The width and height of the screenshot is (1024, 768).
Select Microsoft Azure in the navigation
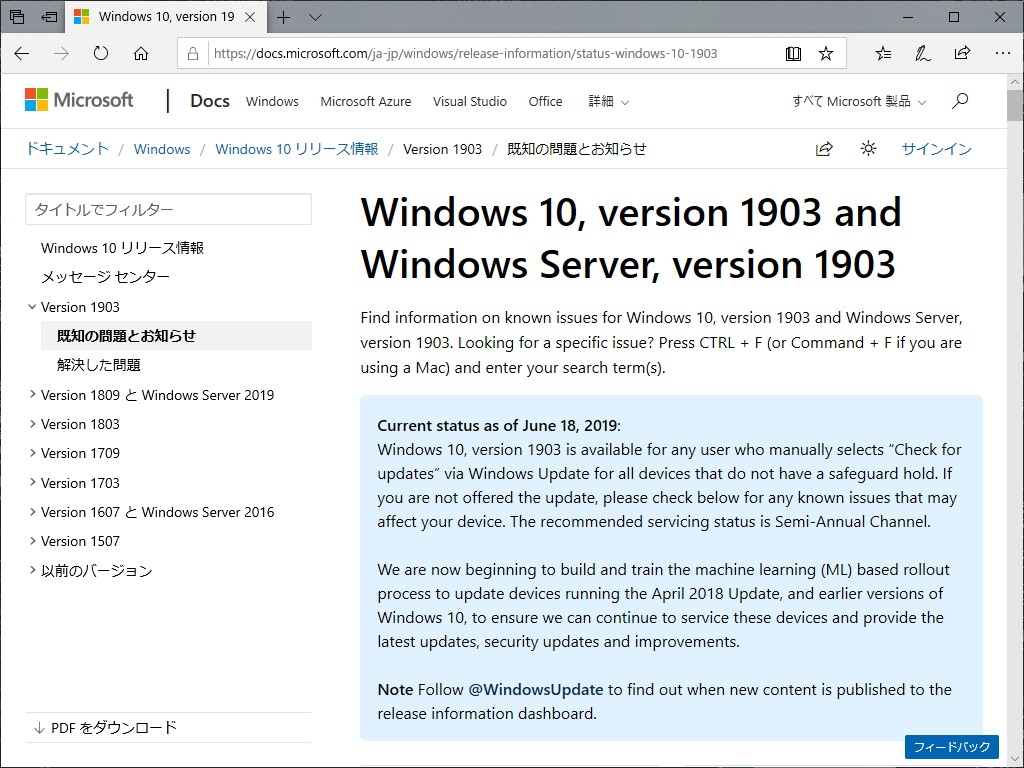coord(364,101)
